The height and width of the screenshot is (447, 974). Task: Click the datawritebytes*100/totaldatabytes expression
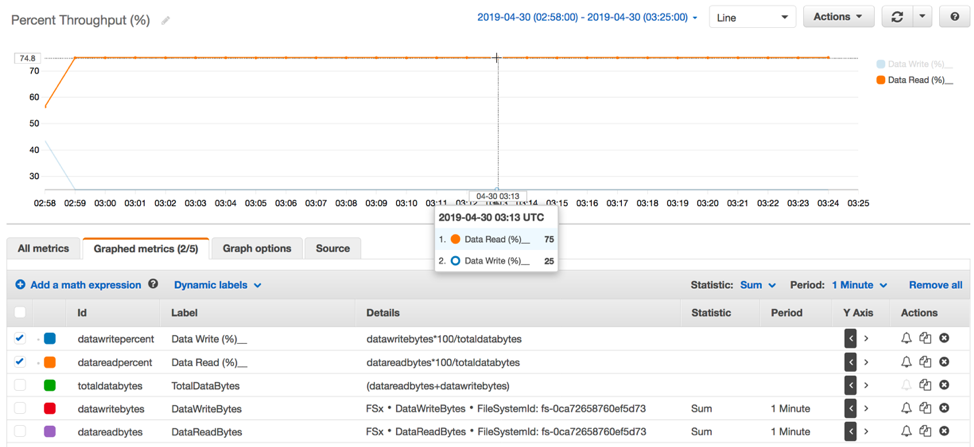click(443, 339)
